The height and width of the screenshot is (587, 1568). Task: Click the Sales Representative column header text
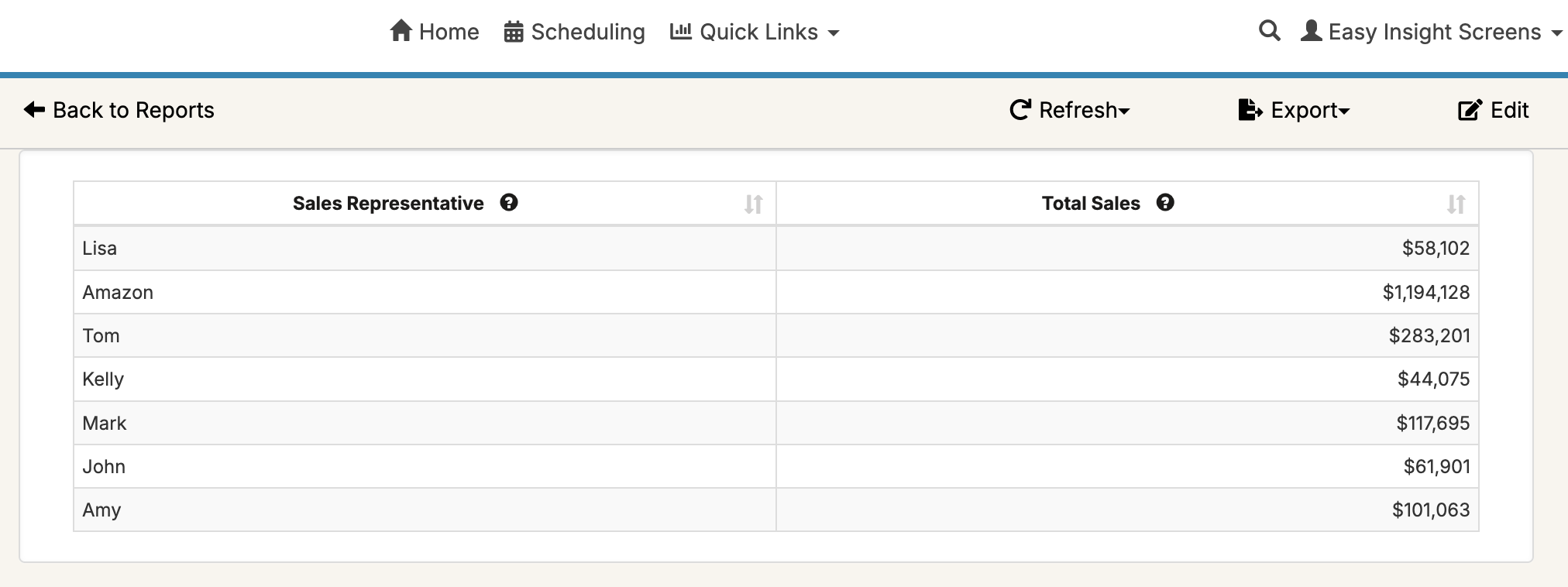click(x=388, y=204)
